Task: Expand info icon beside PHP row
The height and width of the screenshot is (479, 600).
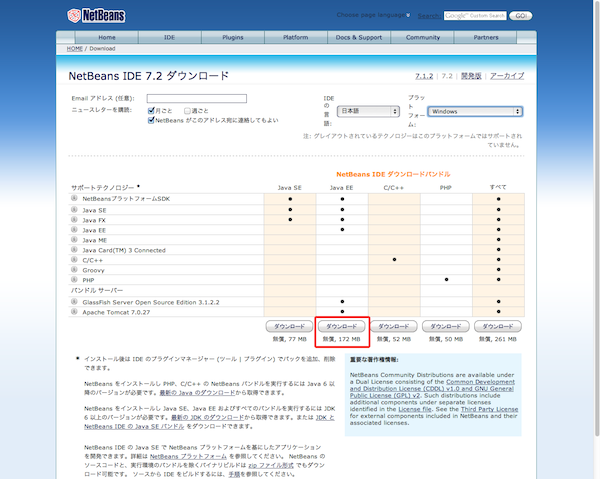Action: point(74,279)
